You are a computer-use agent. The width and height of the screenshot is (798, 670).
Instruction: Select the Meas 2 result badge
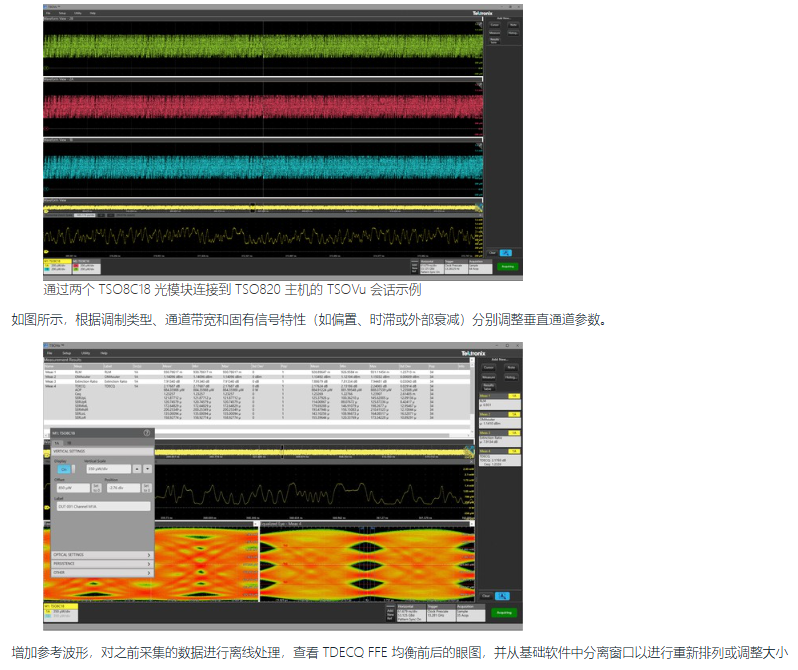click(500, 420)
